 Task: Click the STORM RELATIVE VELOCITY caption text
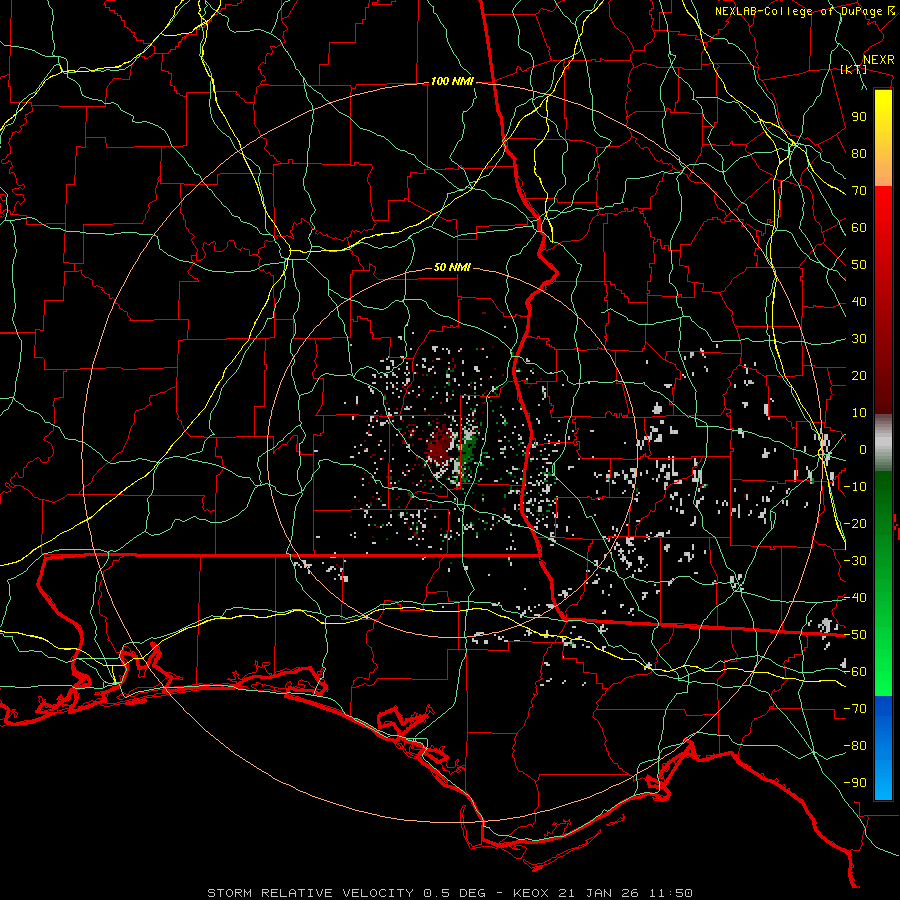click(311, 893)
